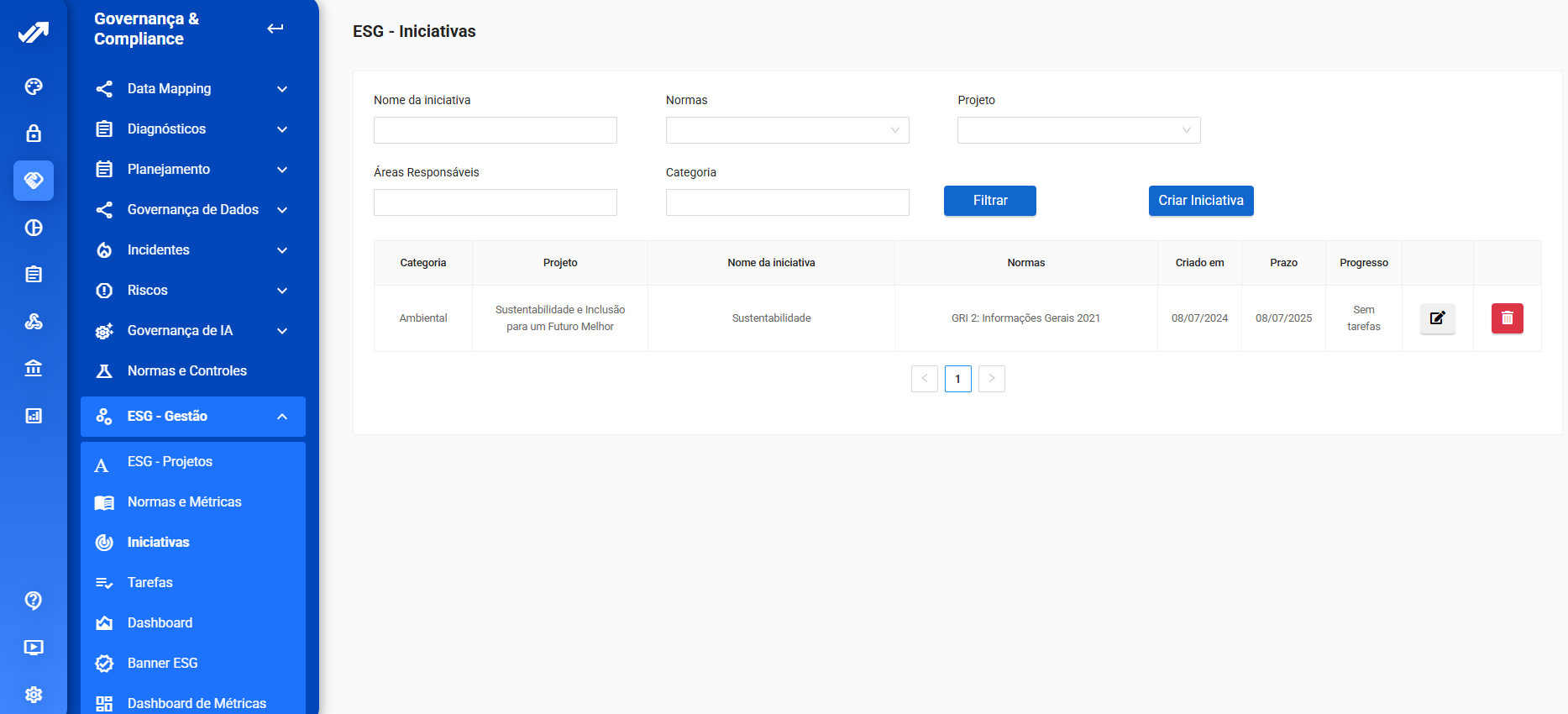Image resolution: width=1568 pixels, height=714 pixels.
Task: Go to Normas e Métricas page
Action: click(x=184, y=502)
